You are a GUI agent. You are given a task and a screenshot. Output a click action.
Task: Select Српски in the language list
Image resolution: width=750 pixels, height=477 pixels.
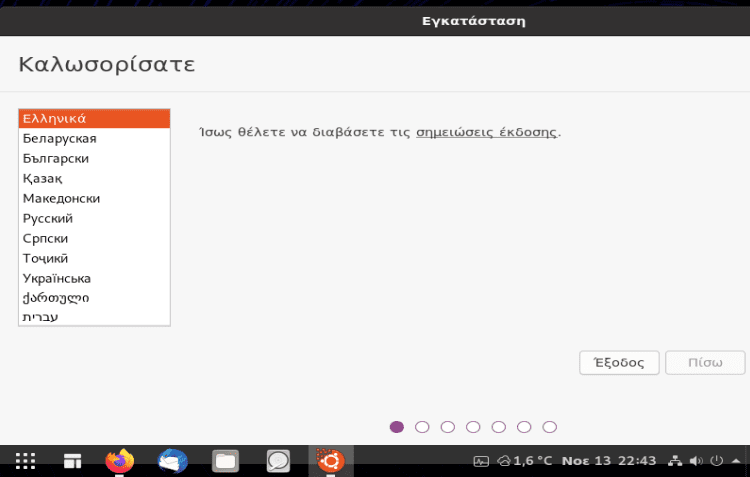tap(94, 238)
